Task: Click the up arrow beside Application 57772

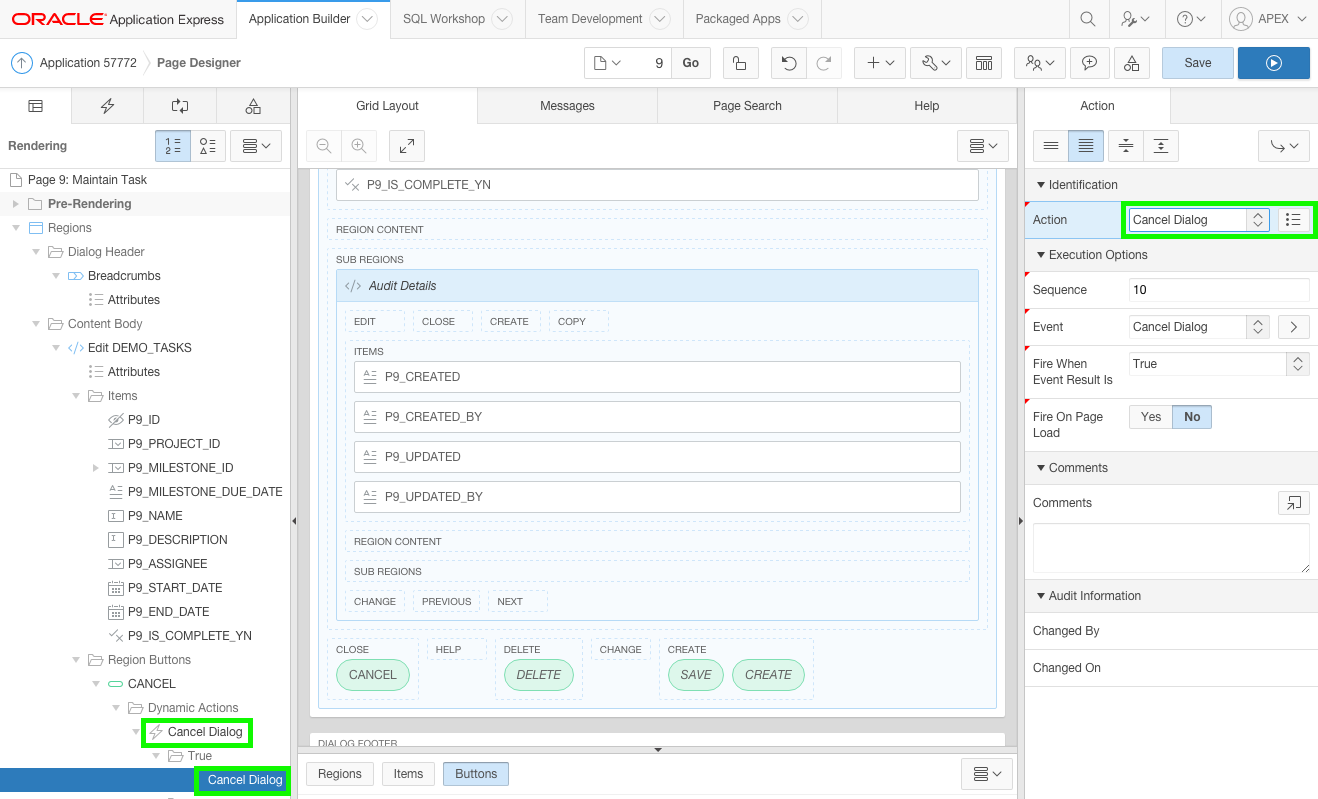Action: coord(21,63)
